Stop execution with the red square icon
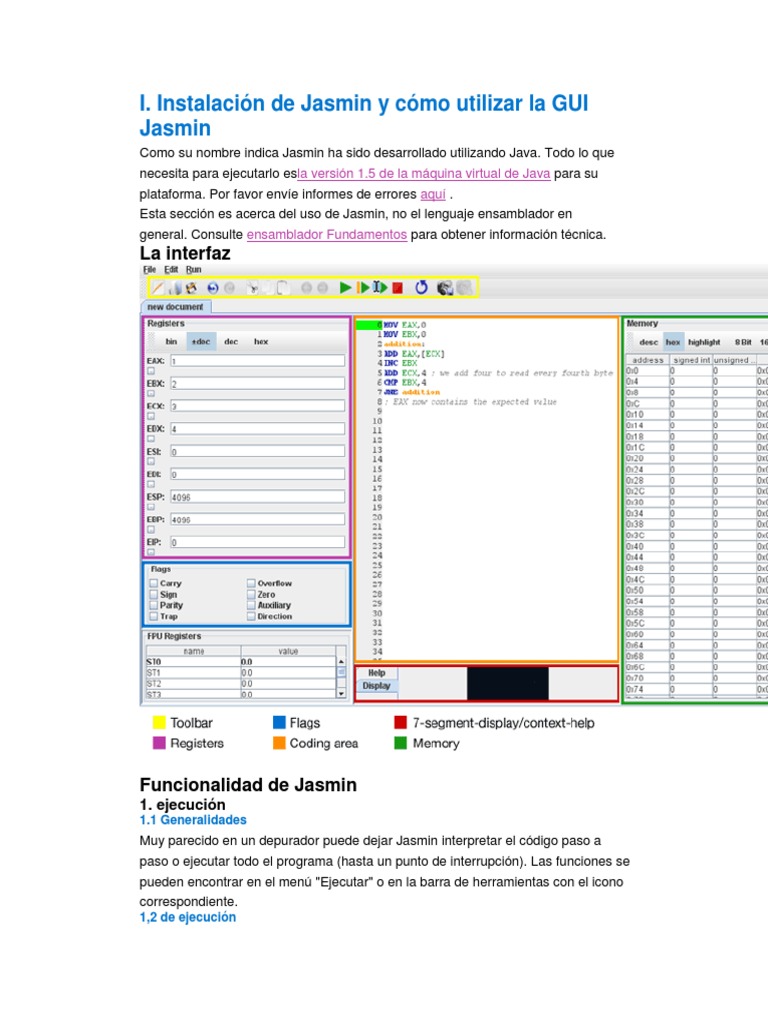The image size is (768, 1024). coord(397,288)
